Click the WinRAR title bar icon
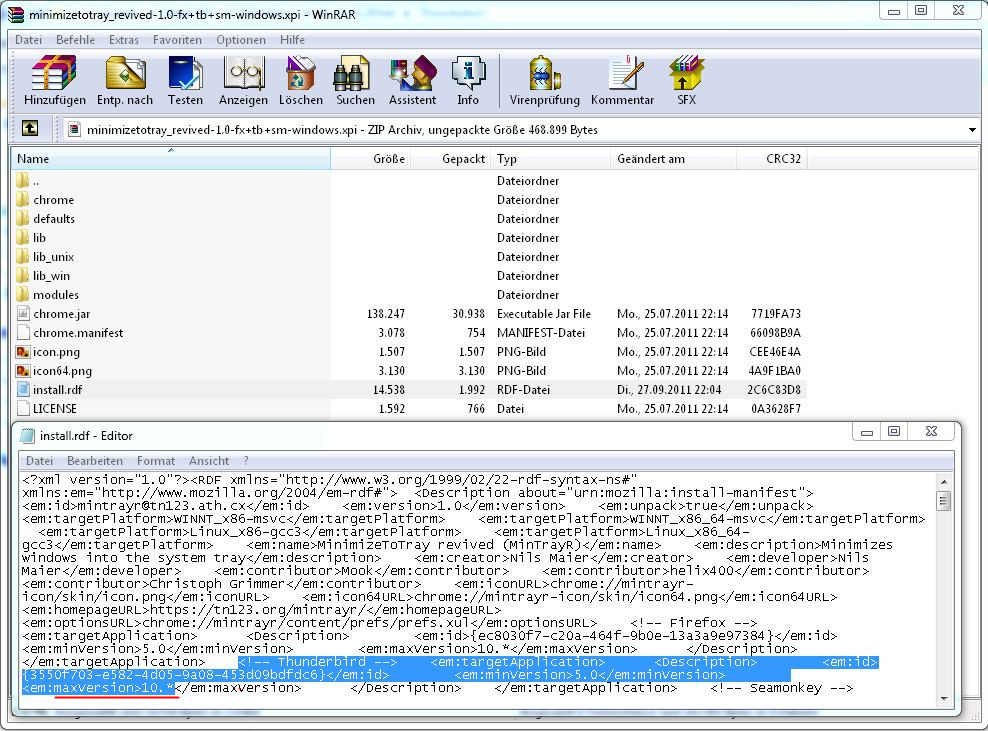This screenshot has height=731, width=988. click(16, 14)
